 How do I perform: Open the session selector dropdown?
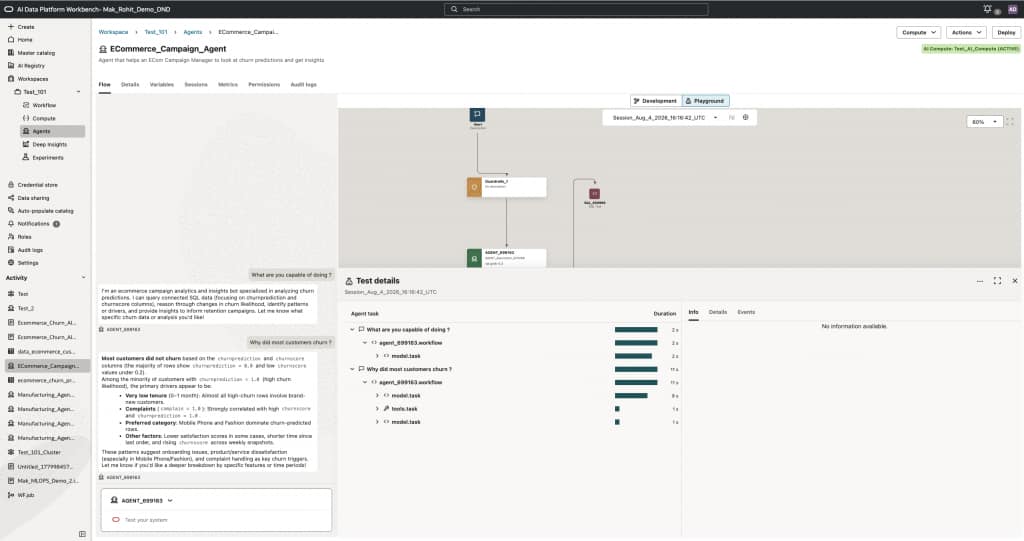pyautogui.click(x=664, y=118)
